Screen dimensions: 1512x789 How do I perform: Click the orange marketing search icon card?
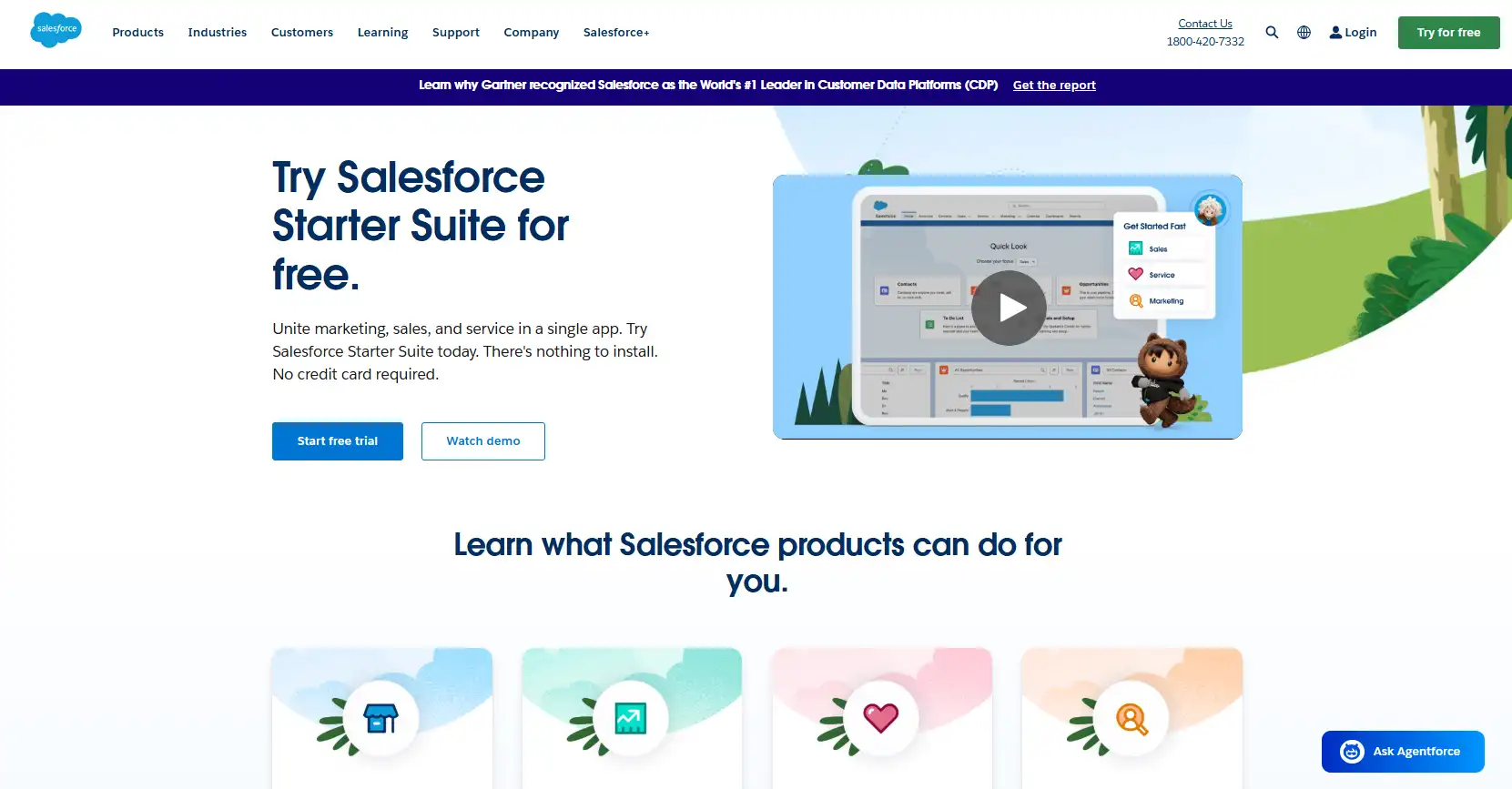pos(1131,718)
